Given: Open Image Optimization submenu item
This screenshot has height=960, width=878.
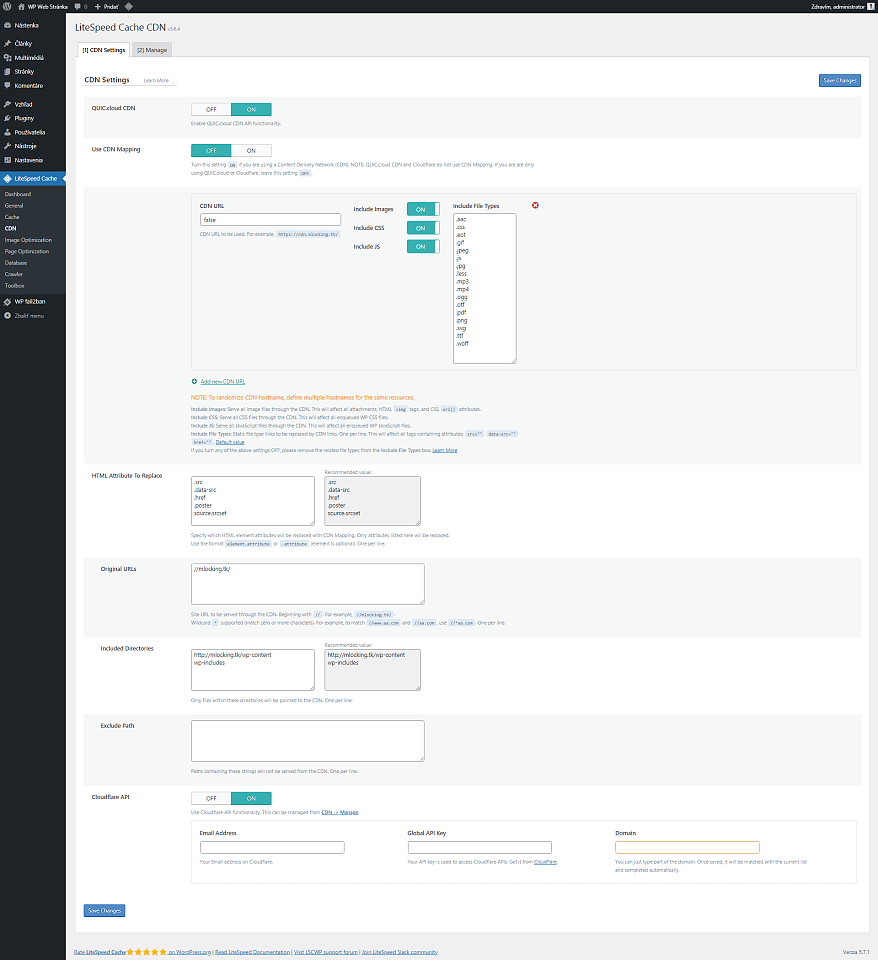Looking at the screenshot, I should click(28, 240).
